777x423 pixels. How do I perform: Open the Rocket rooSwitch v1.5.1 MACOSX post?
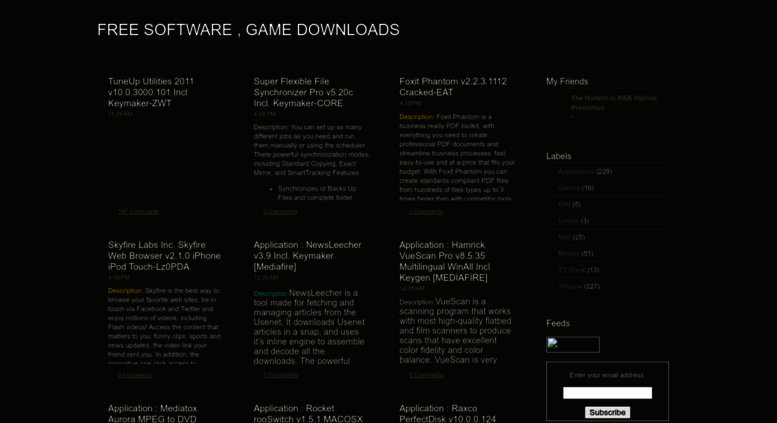click(x=308, y=414)
